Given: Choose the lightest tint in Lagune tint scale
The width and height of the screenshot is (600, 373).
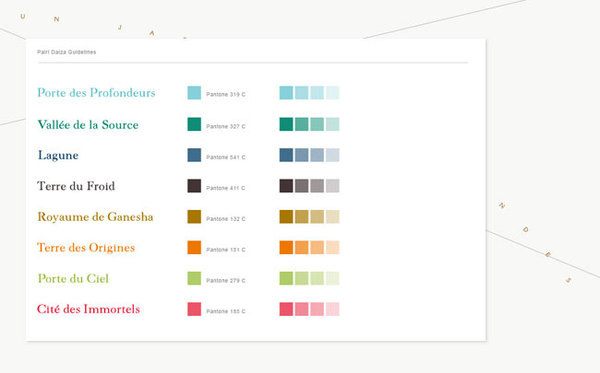Looking at the screenshot, I should click(x=333, y=155).
